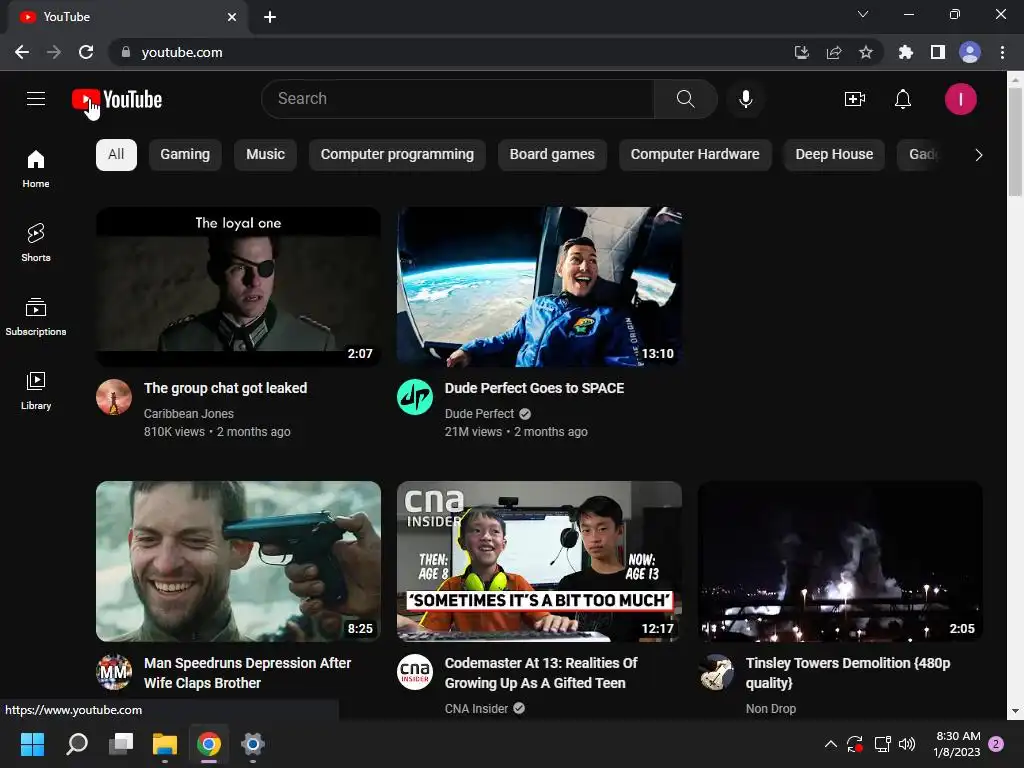The image size is (1024, 768).
Task: Install app icon in address bar
Action: (x=802, y=52)
